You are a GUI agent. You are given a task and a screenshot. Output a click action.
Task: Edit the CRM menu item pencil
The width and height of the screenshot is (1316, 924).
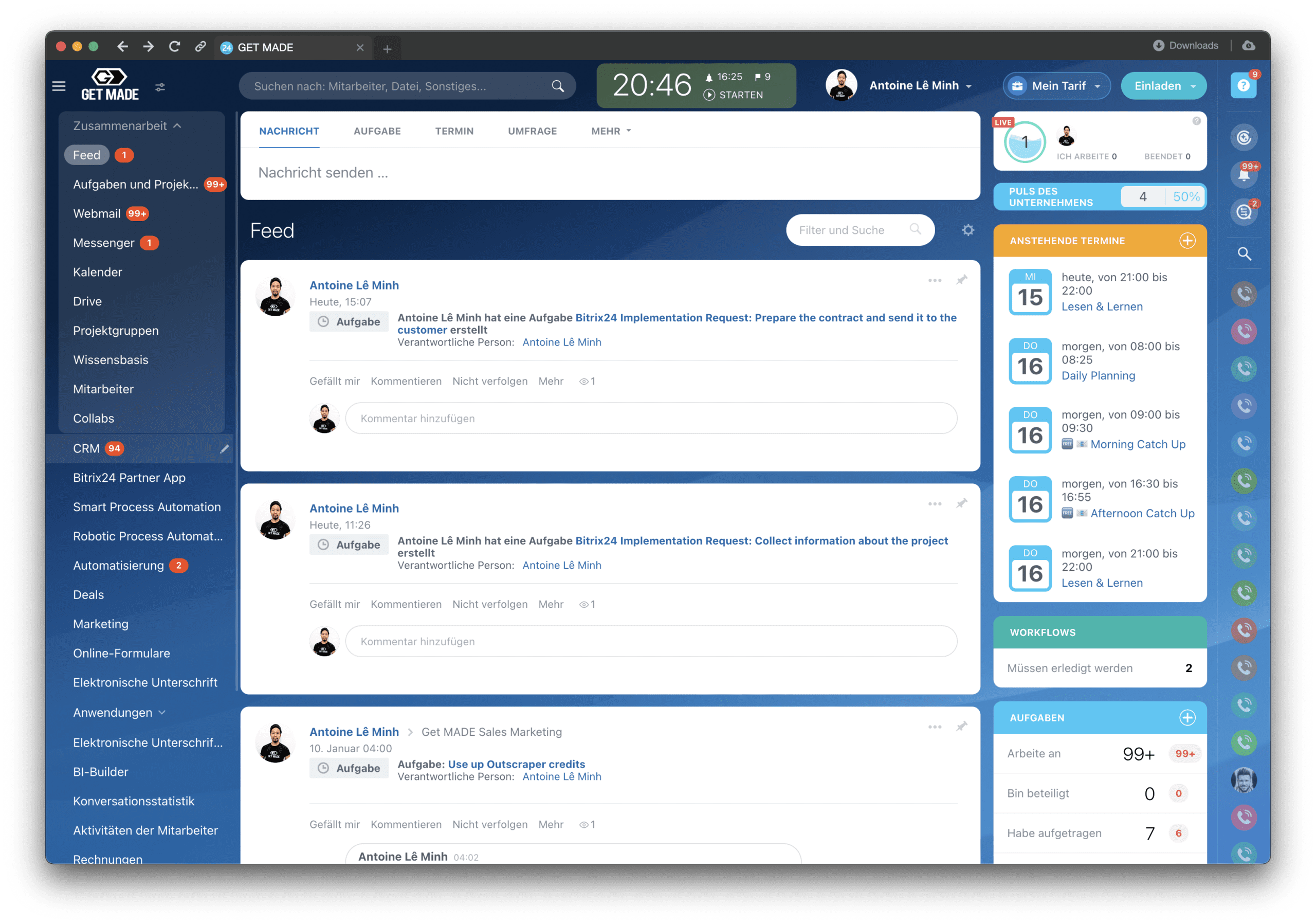(x=224, y=449)
